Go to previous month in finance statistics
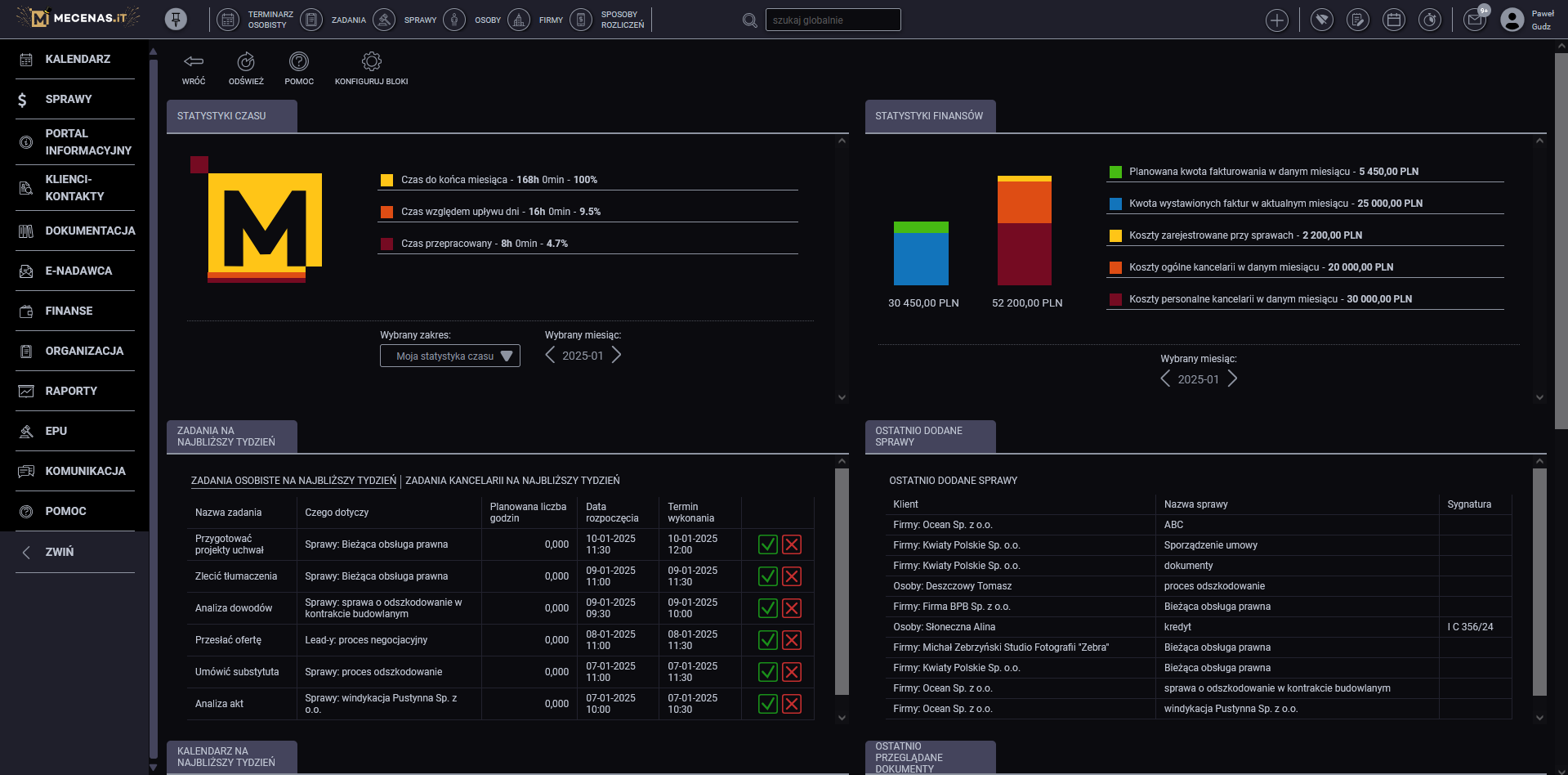The image size is (1568, 775). [x=1166, y=379]
